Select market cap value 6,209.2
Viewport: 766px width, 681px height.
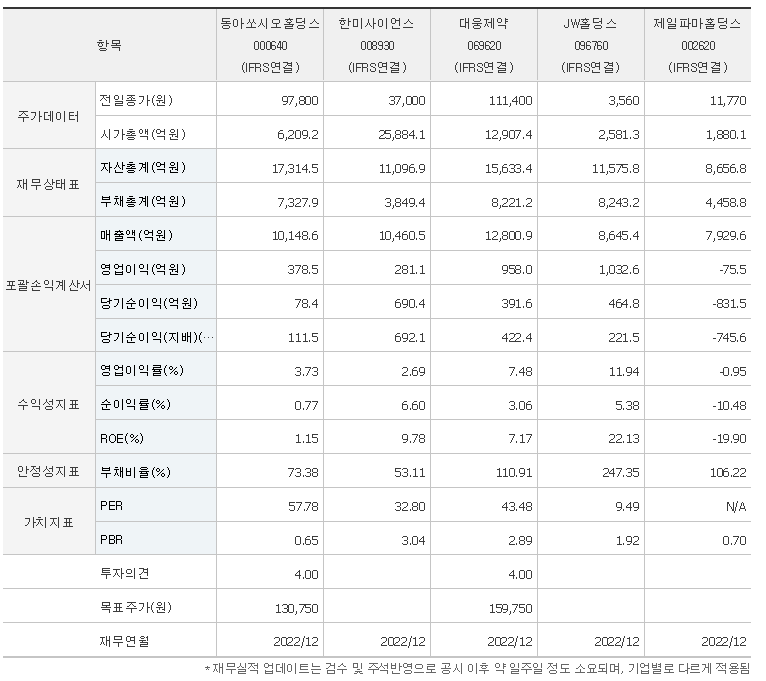click(x=298, y=134)
